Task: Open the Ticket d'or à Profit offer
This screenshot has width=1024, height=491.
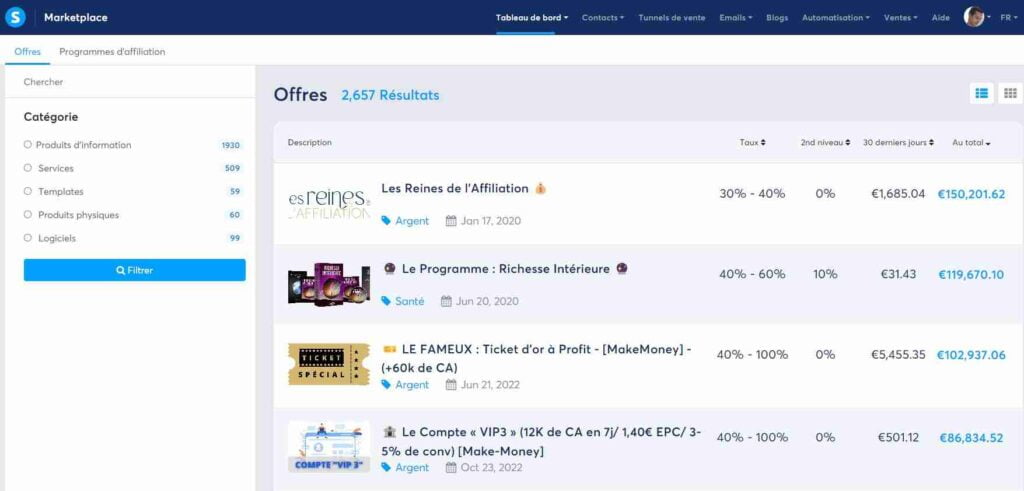Action: tap(536, 358)
